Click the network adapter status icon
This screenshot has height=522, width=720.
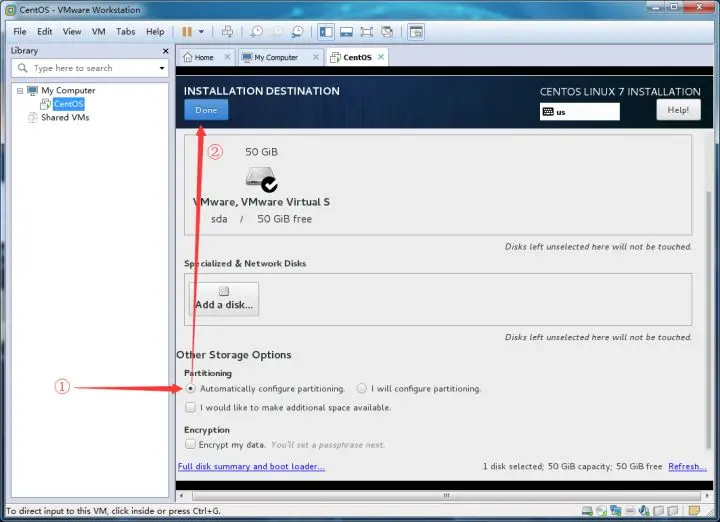click(x=615, y=511)
